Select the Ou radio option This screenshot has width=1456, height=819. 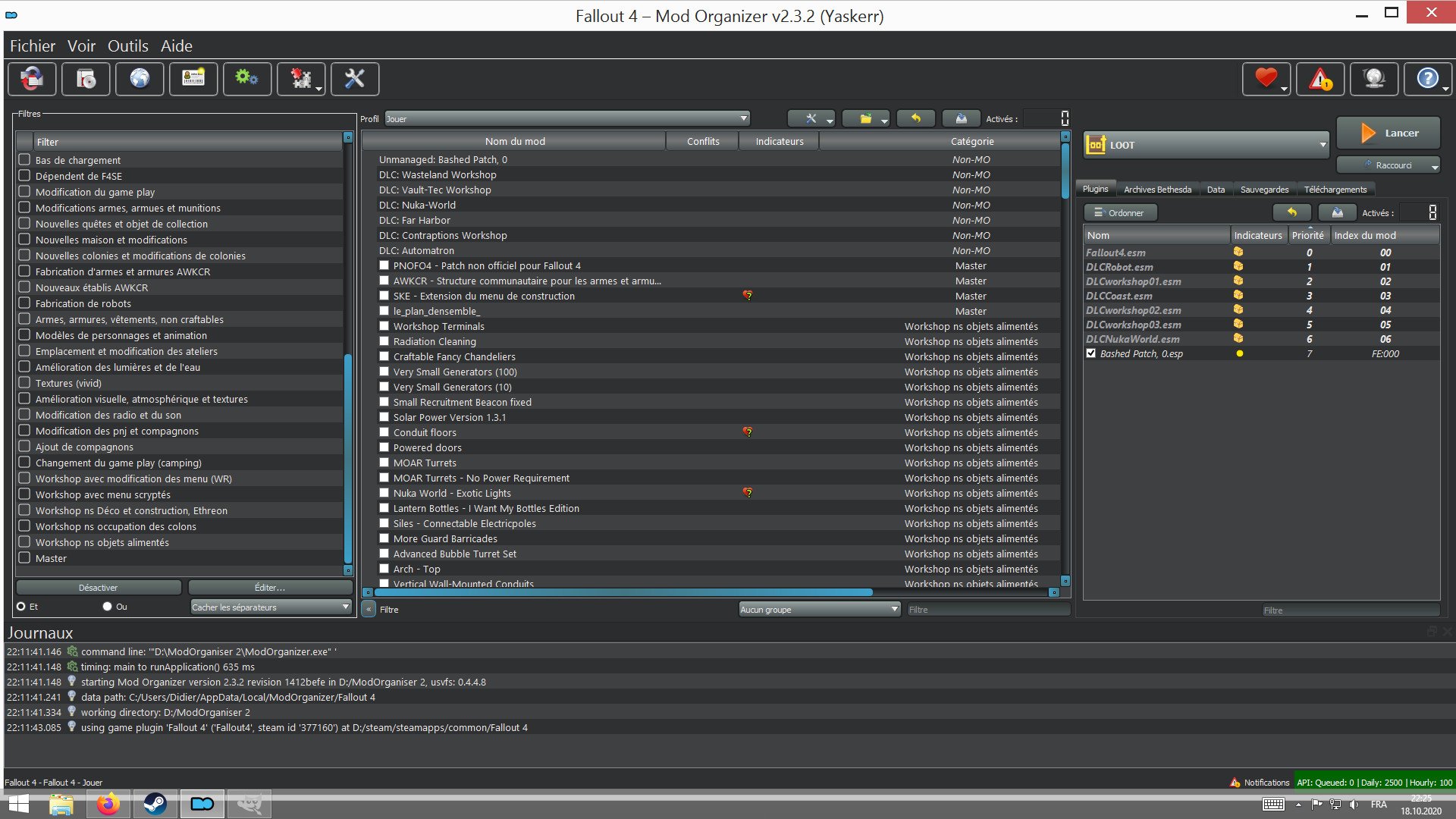coord(107,607)
